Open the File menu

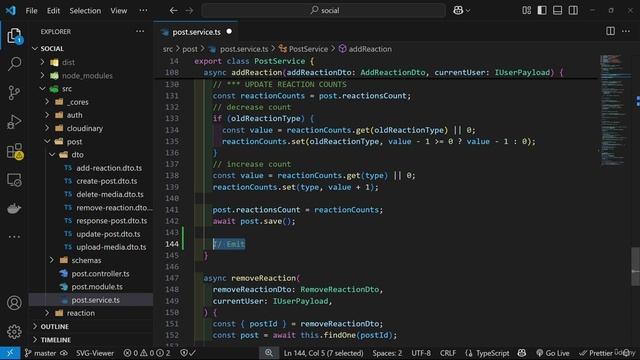(31, 11)
